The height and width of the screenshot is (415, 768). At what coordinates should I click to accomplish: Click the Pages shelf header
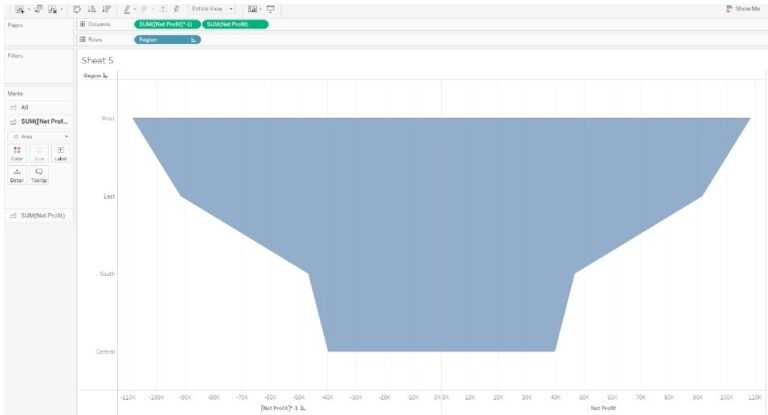[x=15, y=25]
